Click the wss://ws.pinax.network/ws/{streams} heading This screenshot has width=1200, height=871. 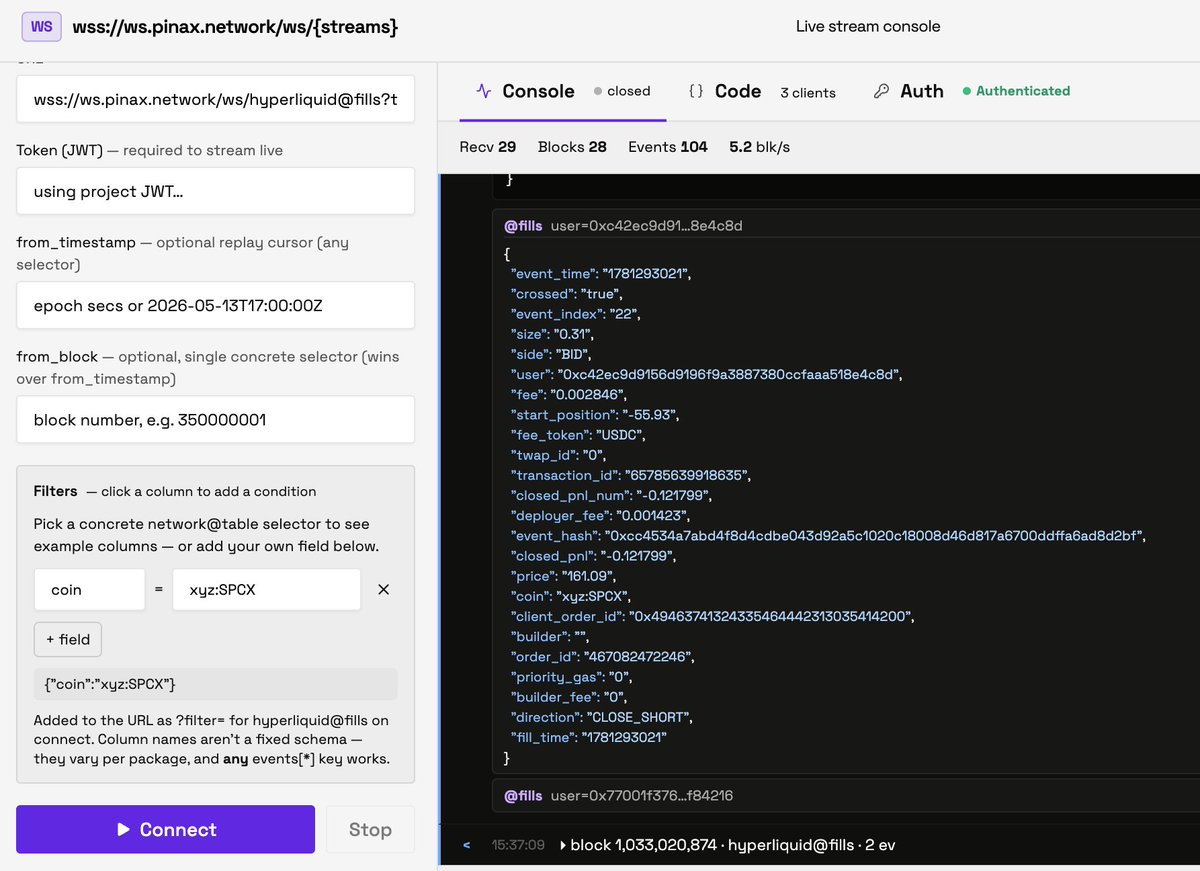coord(235,27)
